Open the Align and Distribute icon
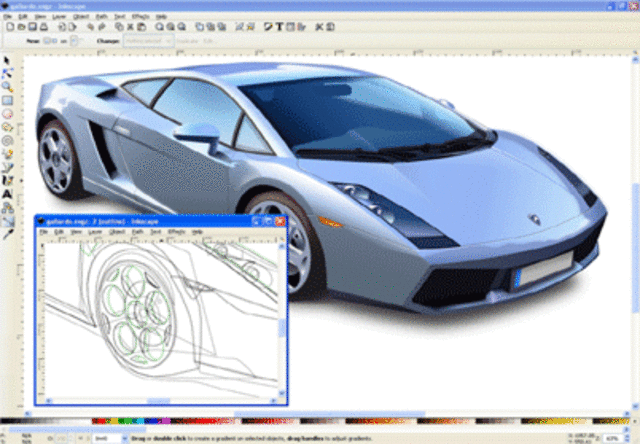The image size is (640, 444). [x=301, y=27]
